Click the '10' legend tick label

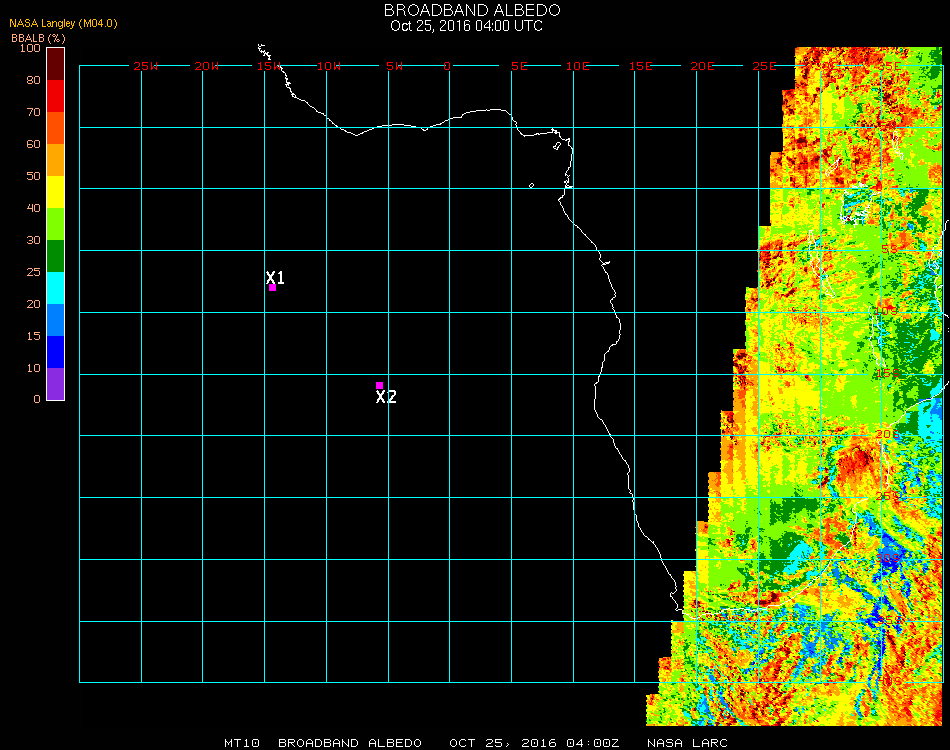(x=33, y=368)
